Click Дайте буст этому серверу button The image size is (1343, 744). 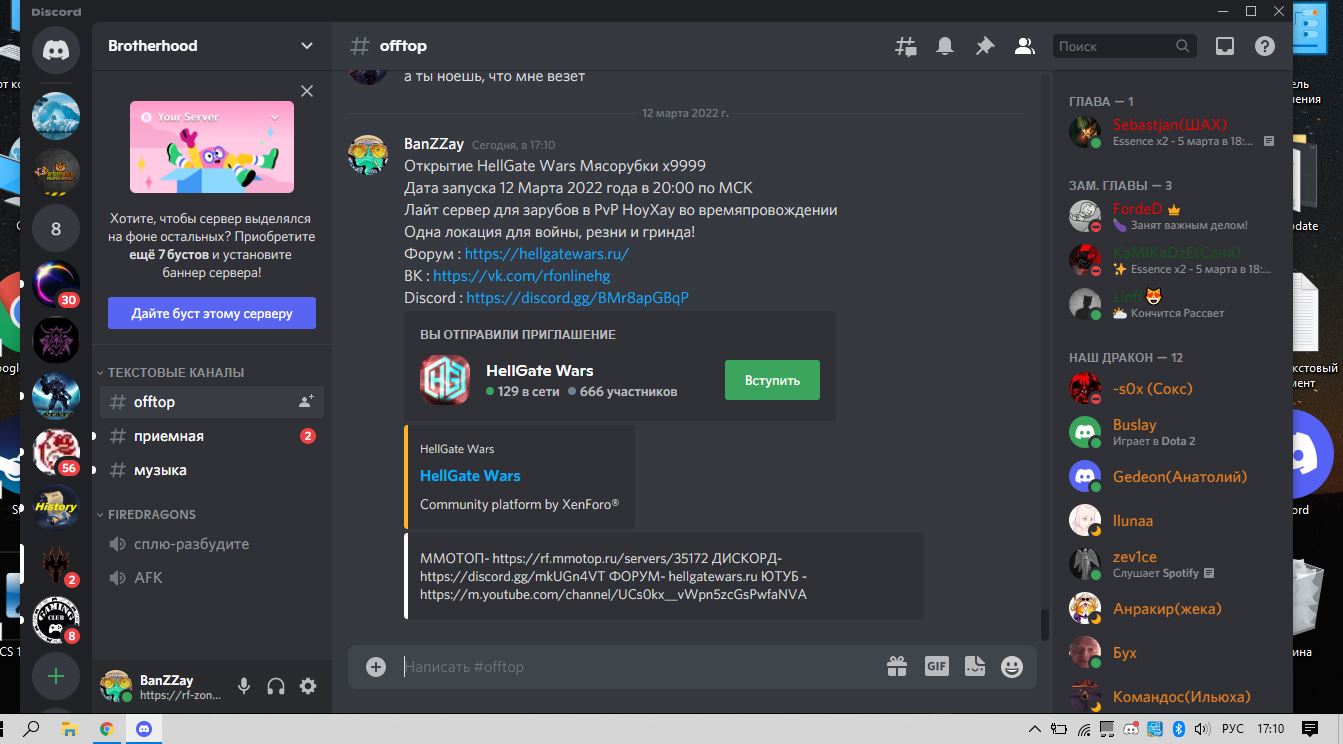(x=212, y=313)
